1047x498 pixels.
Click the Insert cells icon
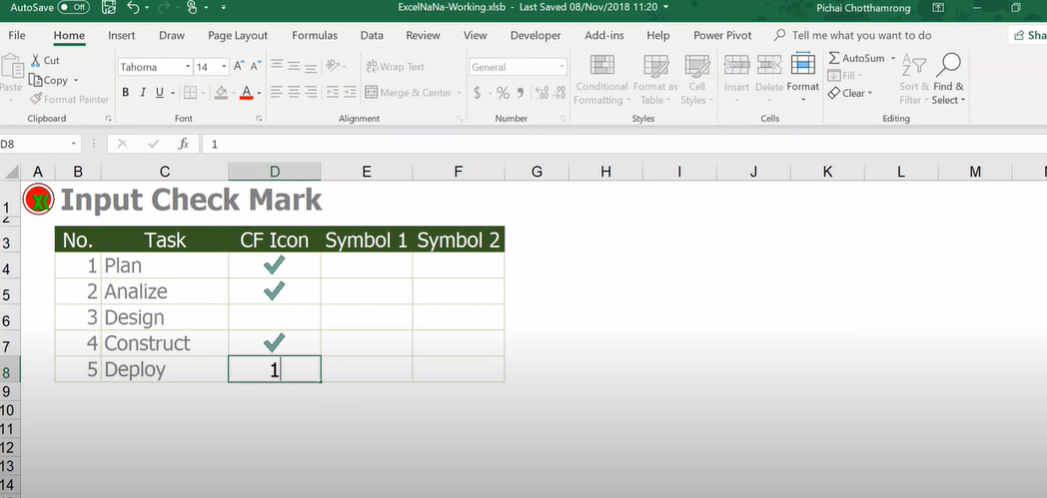(737, 65)
